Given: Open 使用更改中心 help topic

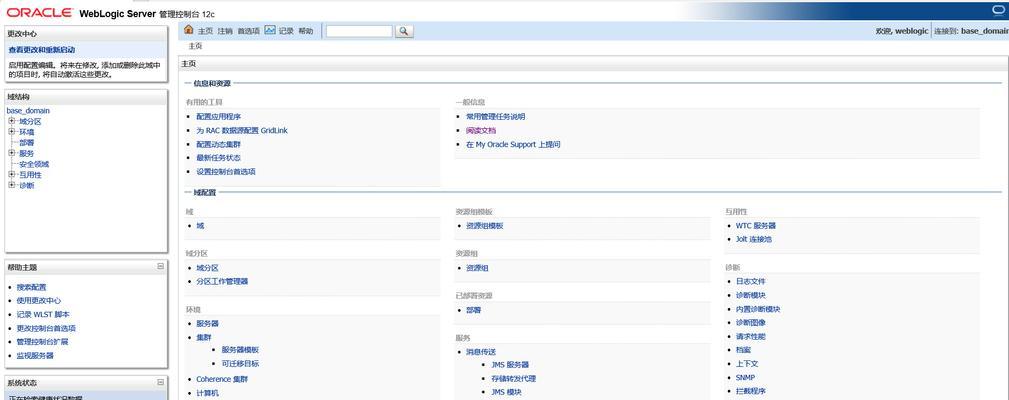Looking at the screenshot, I should 39,300.
